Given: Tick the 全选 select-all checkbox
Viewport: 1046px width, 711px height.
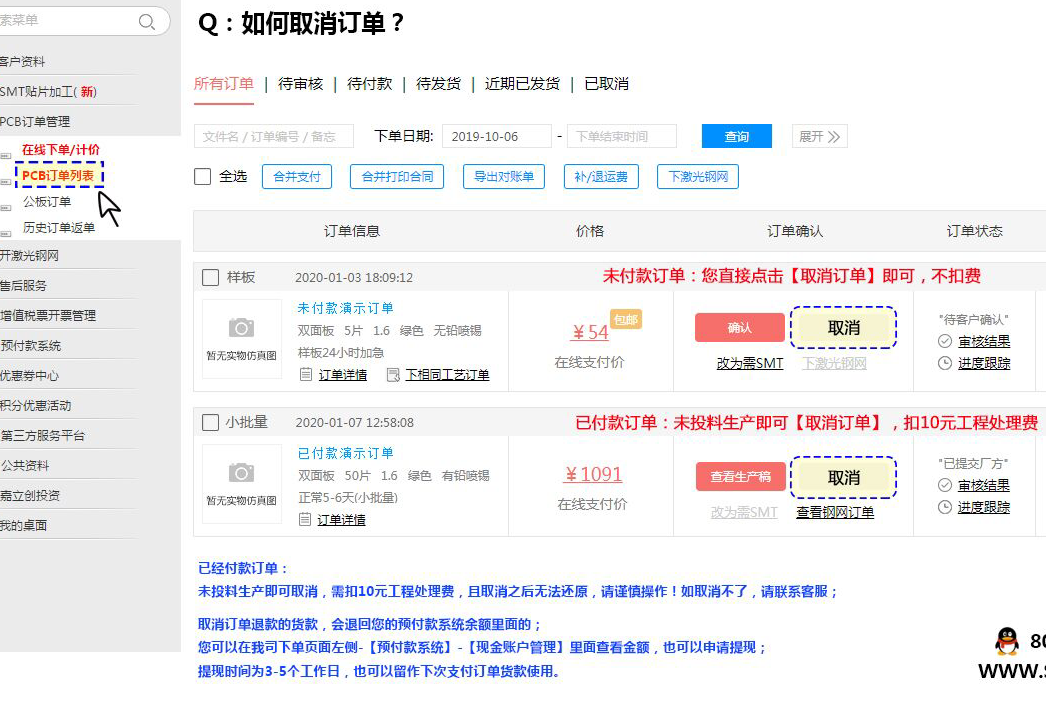Looking at the screenshot, I should pos(203,177).
